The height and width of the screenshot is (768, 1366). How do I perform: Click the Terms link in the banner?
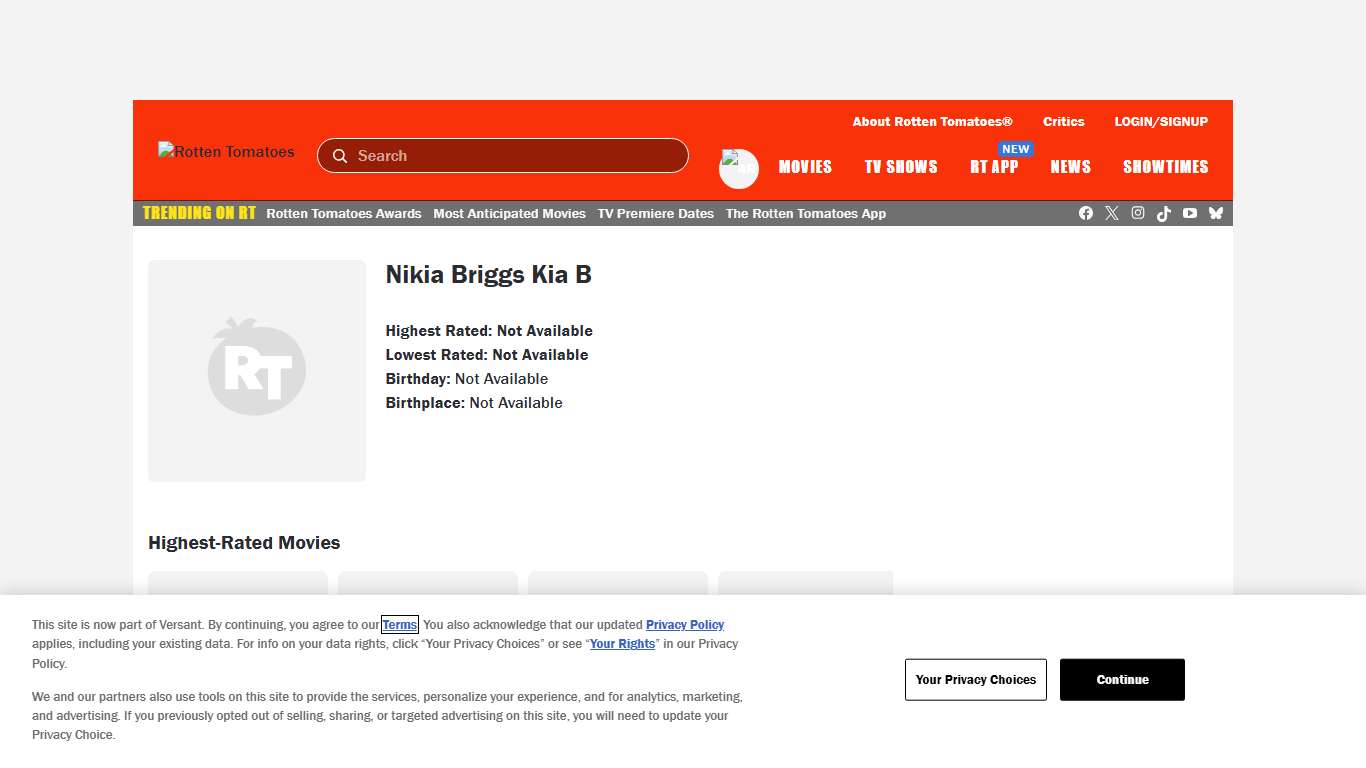coord(399,624)
